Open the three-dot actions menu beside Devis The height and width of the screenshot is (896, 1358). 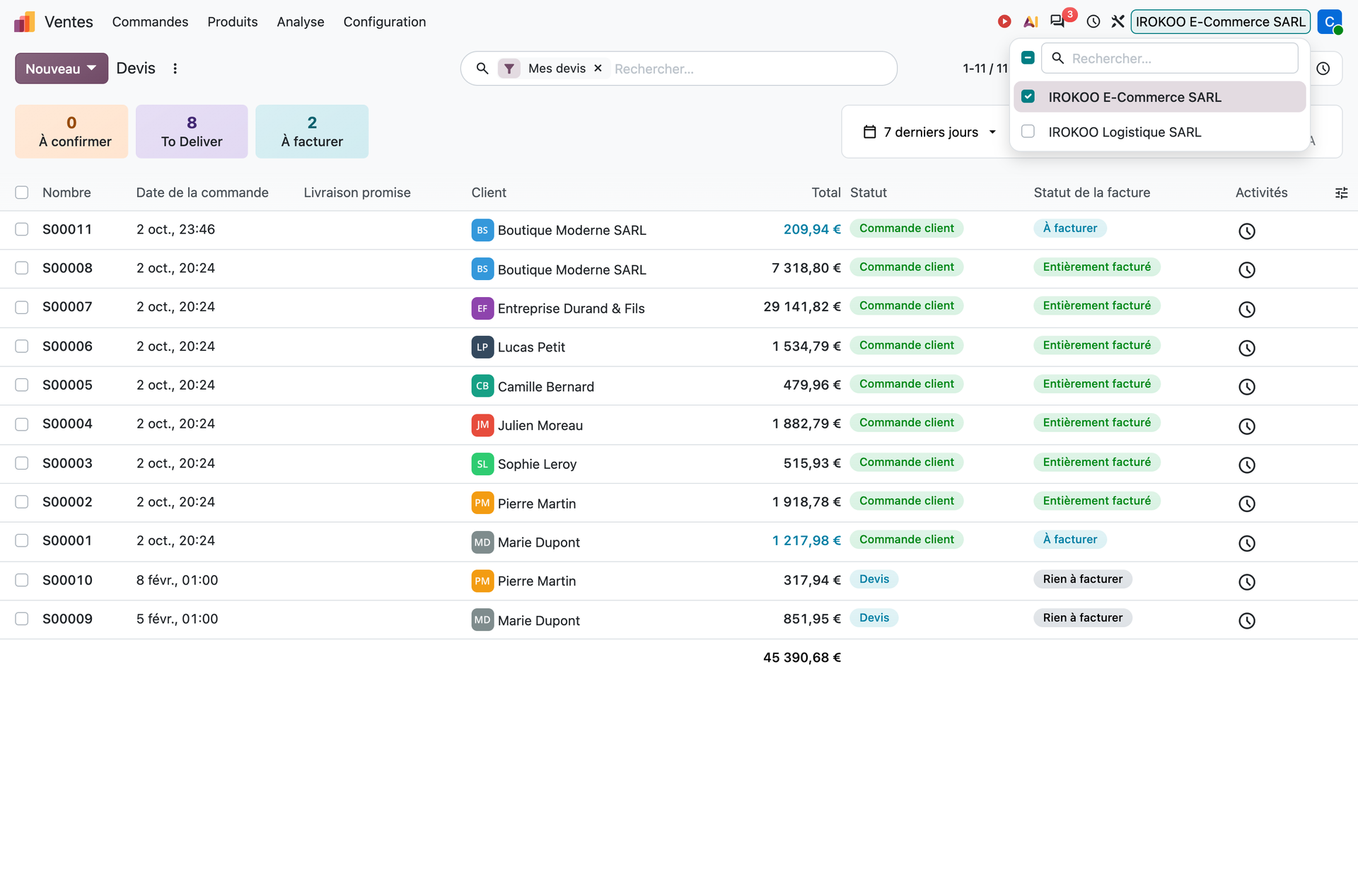[x=175, y=69]
